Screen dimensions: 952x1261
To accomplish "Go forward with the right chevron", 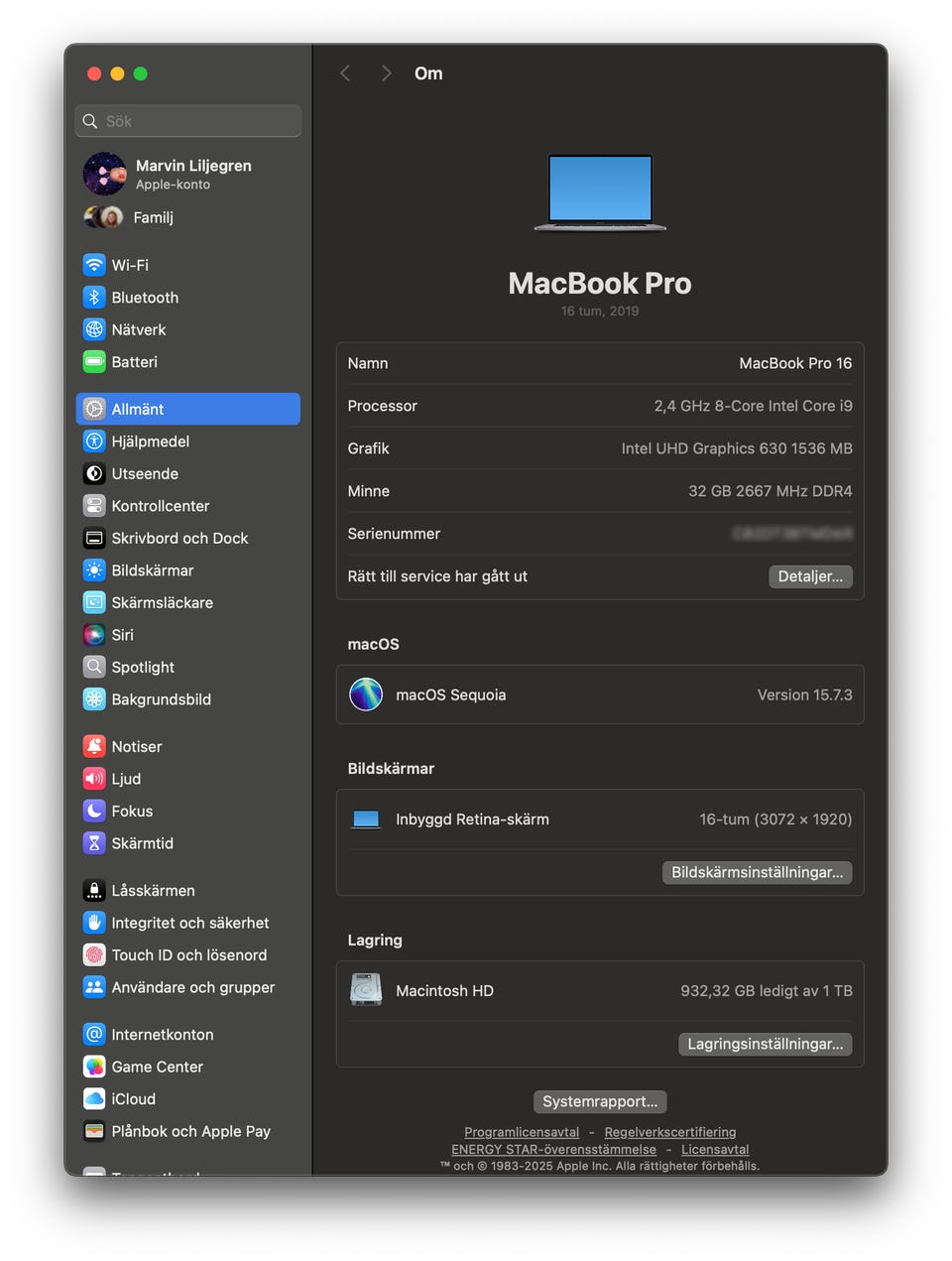I will pos(386,73).
